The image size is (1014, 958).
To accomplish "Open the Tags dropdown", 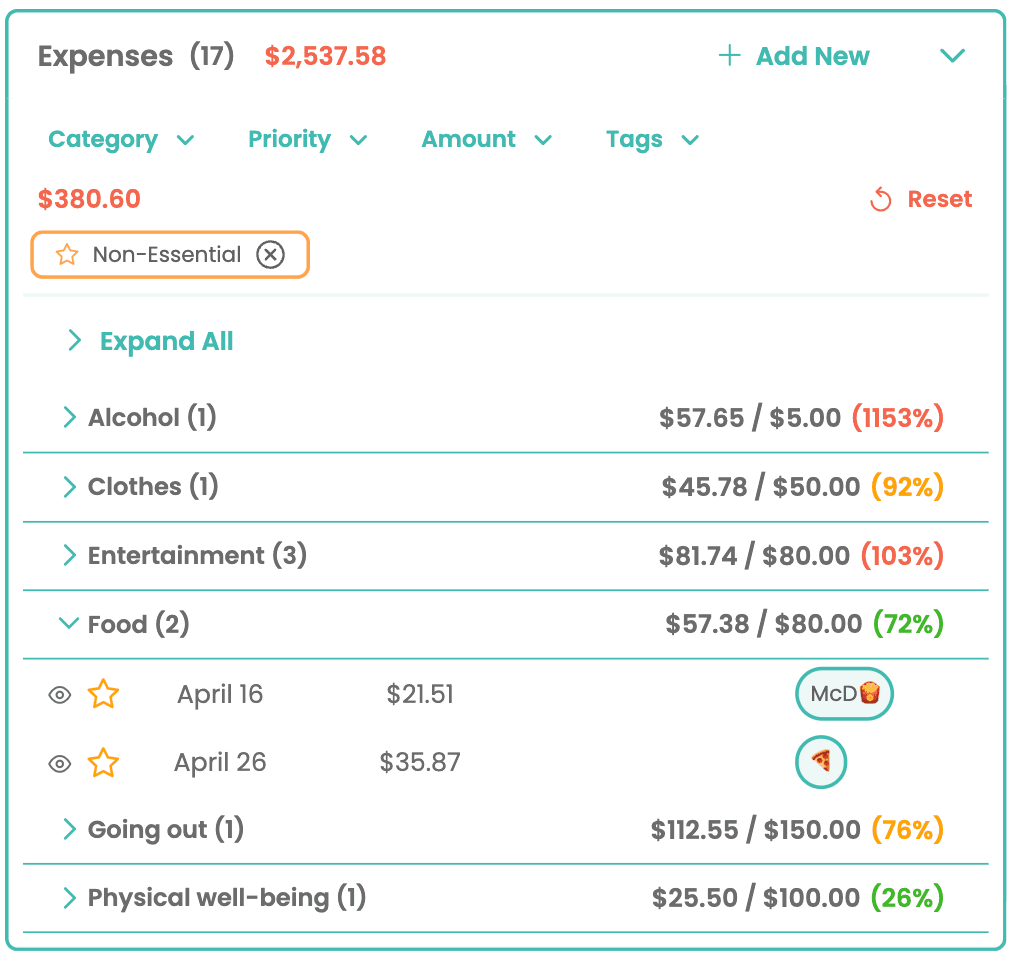I will point(651,139).
